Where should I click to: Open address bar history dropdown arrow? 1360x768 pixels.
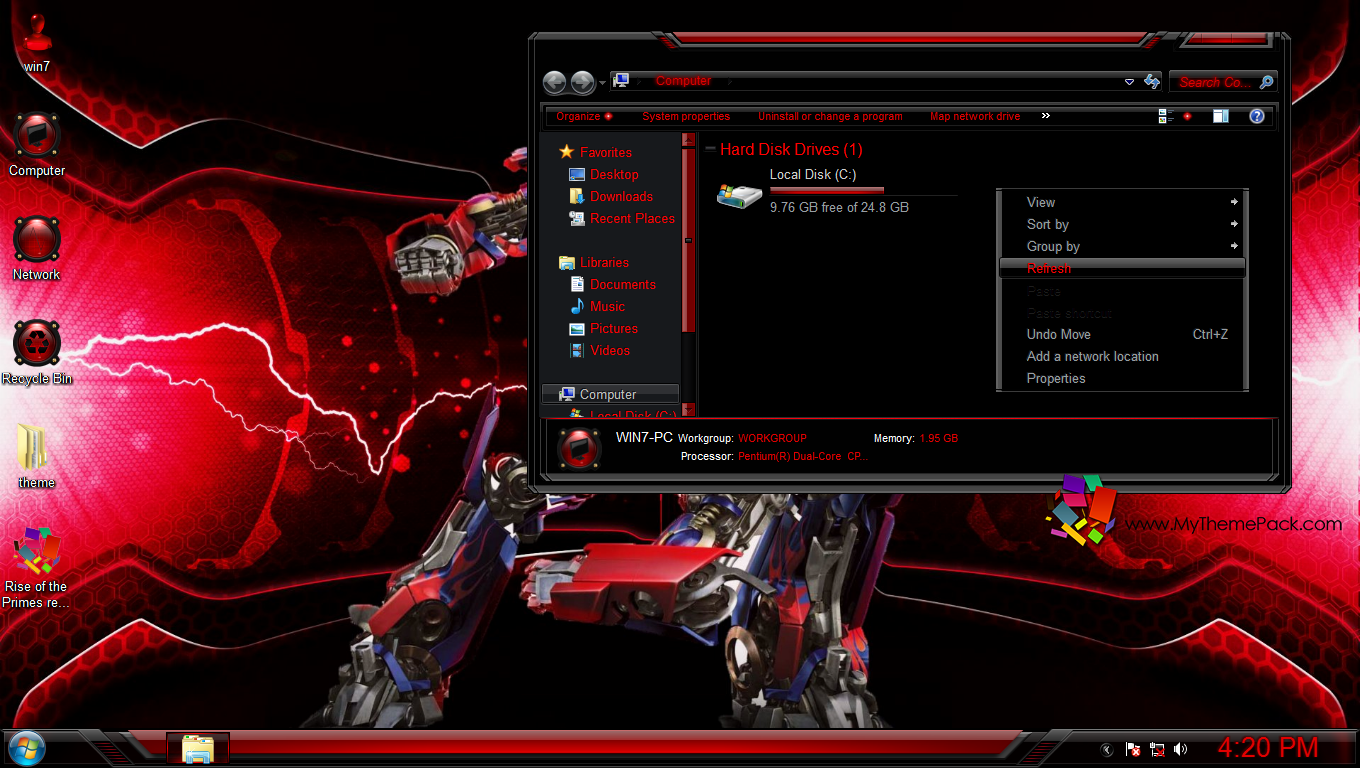(1129, 82)
